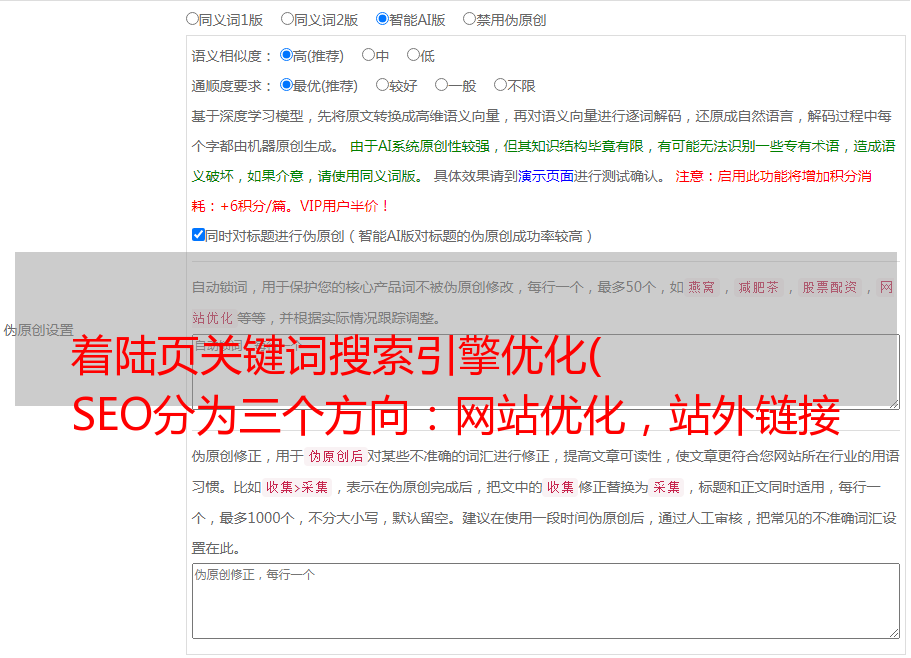Image resolution: width=911 pixels, height=658 pixels.
Task: Click the 减肥茶 example keyword
Action: (758, 287)
